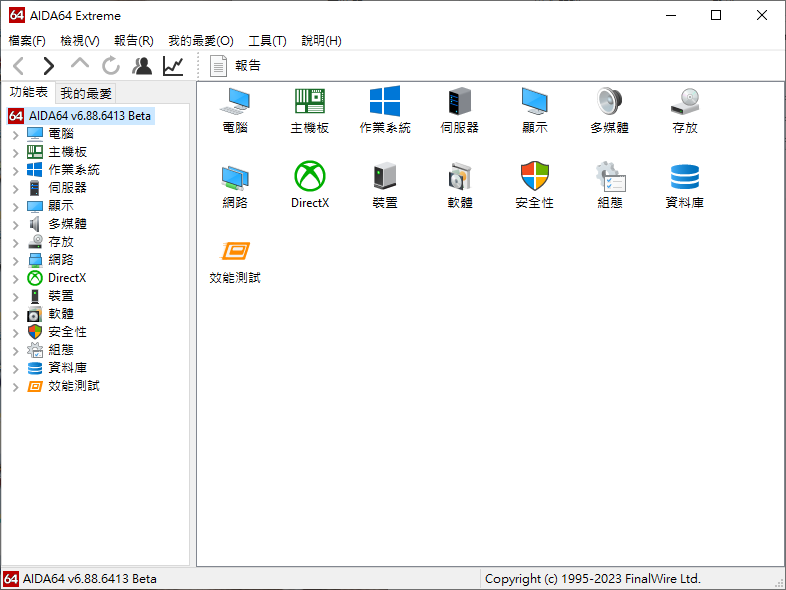Click the Back arrow in toolbar

tap(19, 66)
